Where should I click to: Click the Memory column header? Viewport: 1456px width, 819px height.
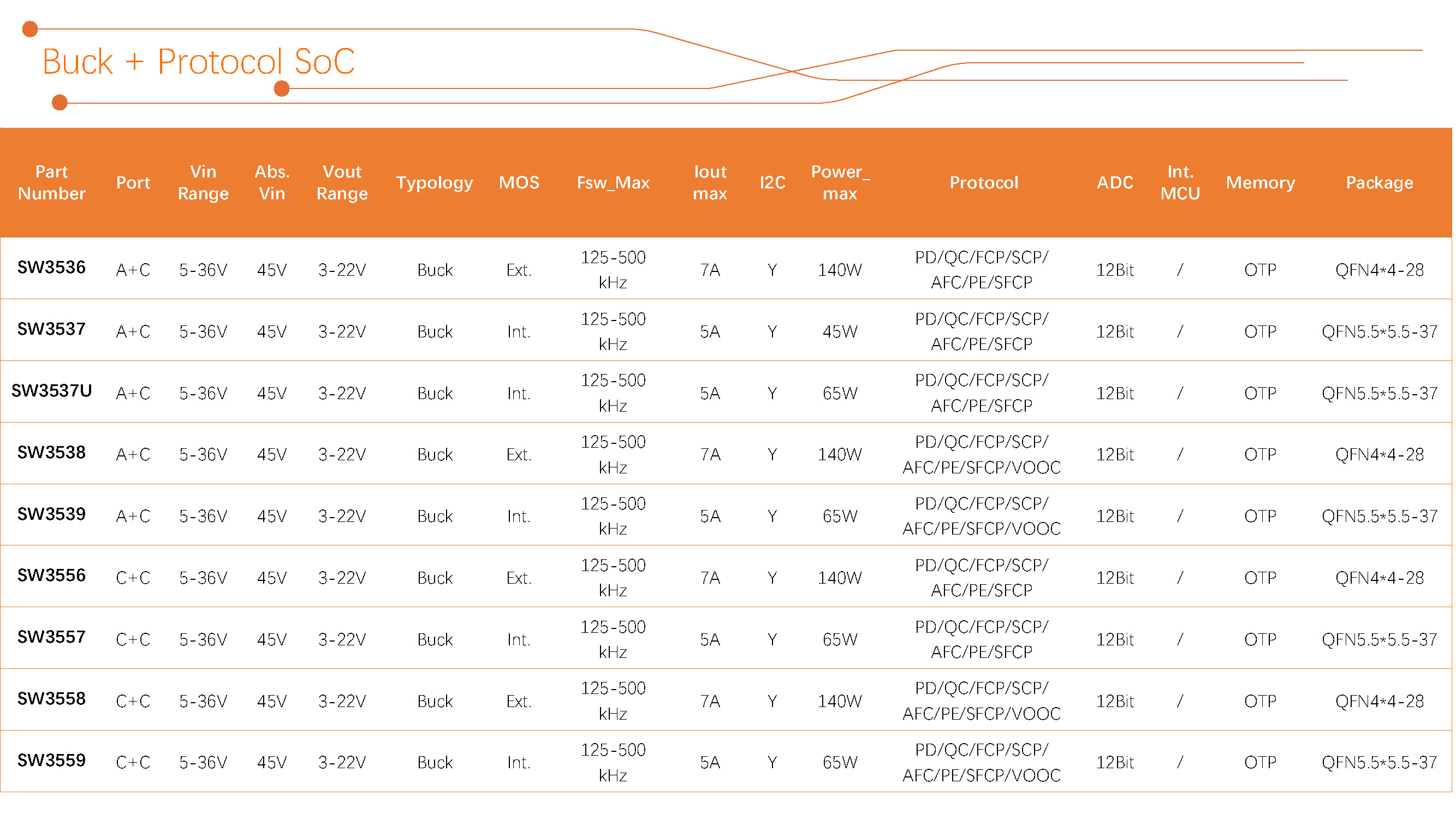point(1260,182)
